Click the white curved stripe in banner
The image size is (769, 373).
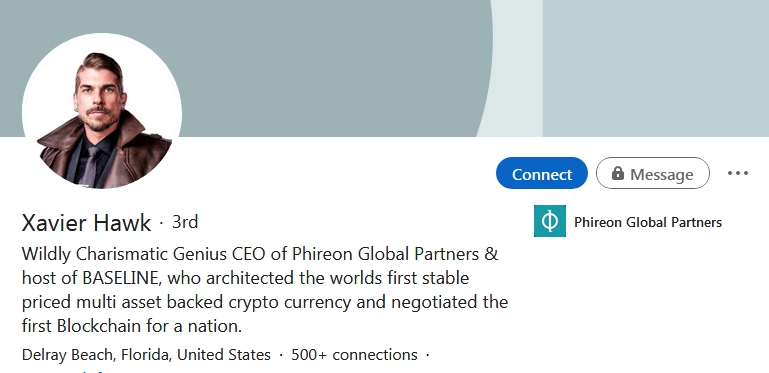[x=513, y=69]
